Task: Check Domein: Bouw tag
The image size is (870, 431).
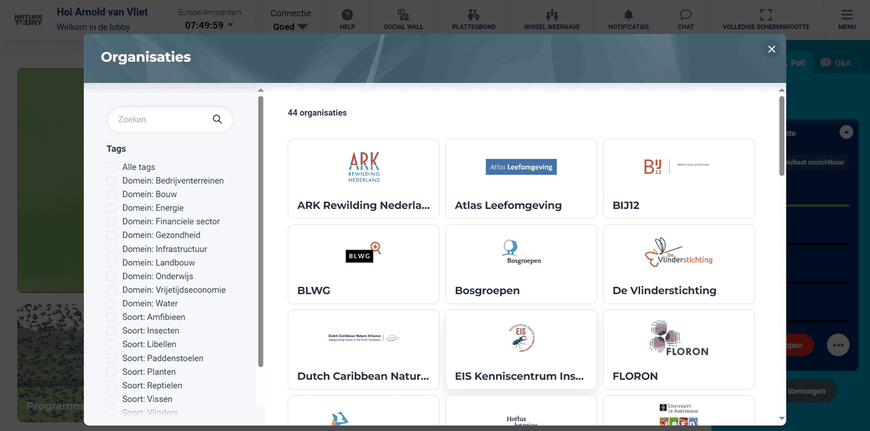Action: coord(111,194)
